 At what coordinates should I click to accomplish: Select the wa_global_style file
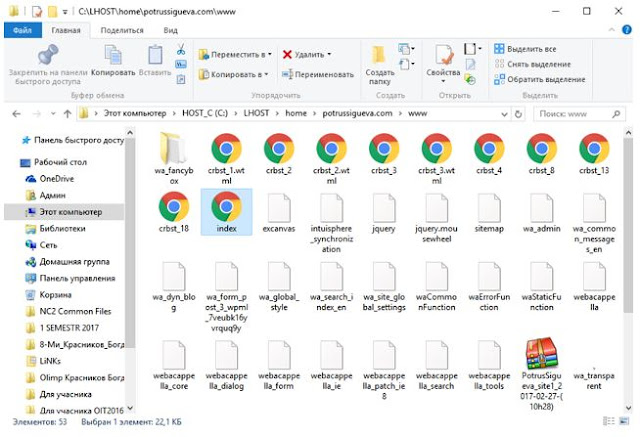[x=279, y=287]
